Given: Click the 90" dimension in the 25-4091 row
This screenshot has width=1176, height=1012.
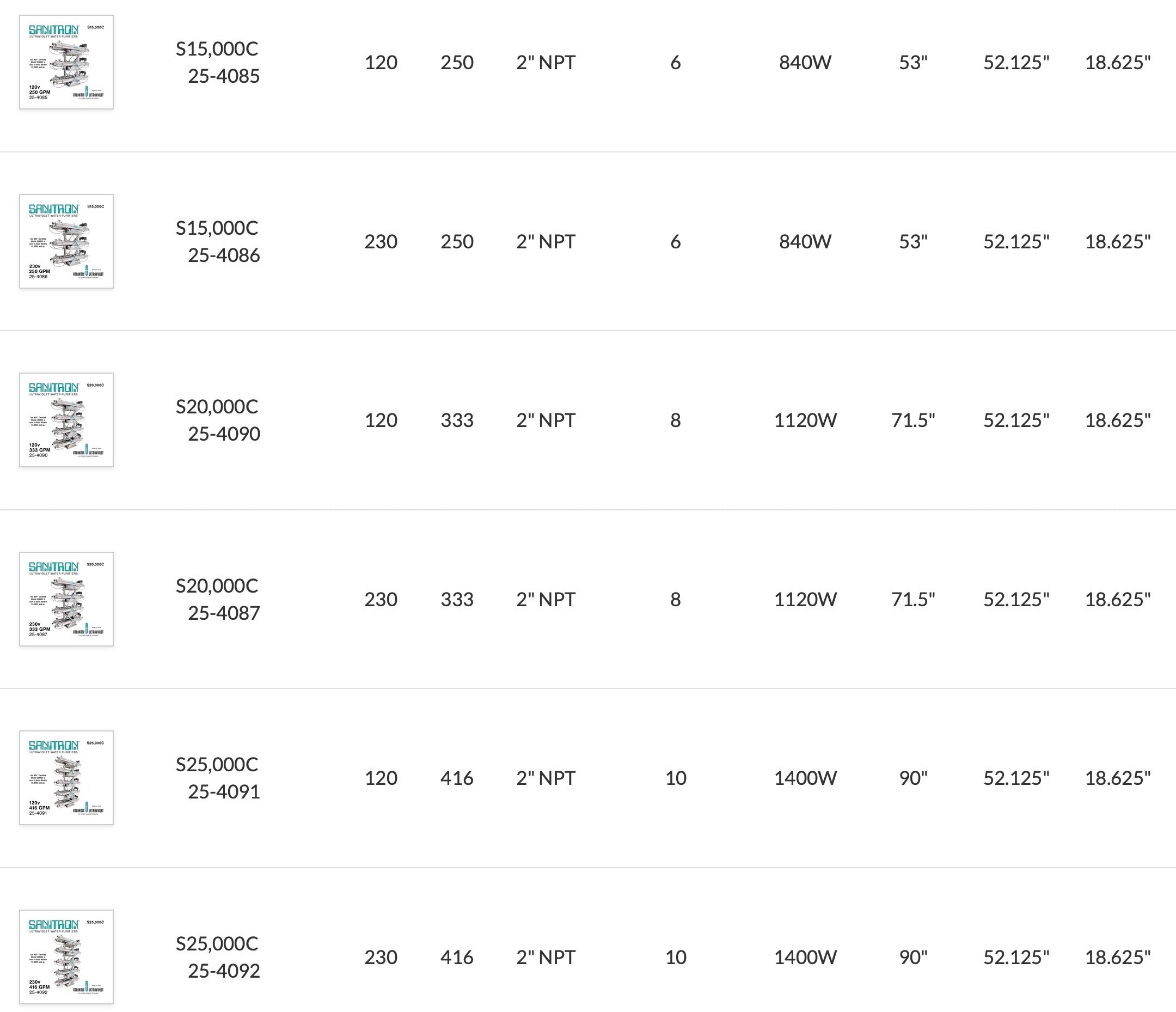Looking at the screenshot, I should click(912, 778).
